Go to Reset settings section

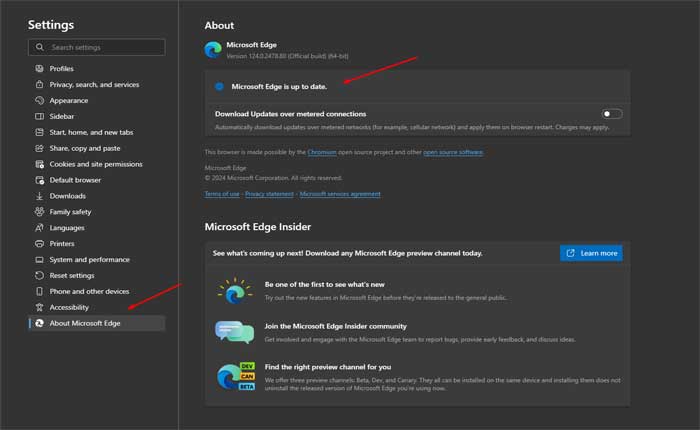pos(71,276)
